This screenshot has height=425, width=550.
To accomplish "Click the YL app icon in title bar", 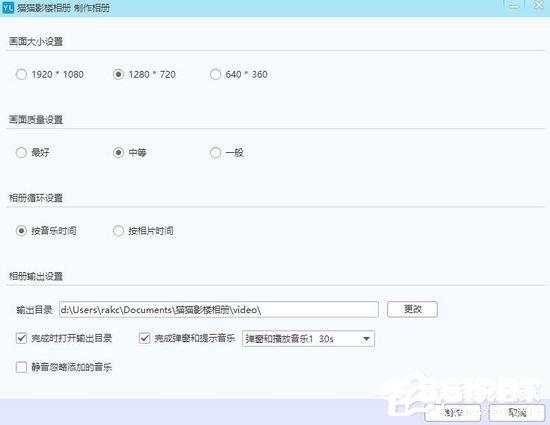I will 8,7.
